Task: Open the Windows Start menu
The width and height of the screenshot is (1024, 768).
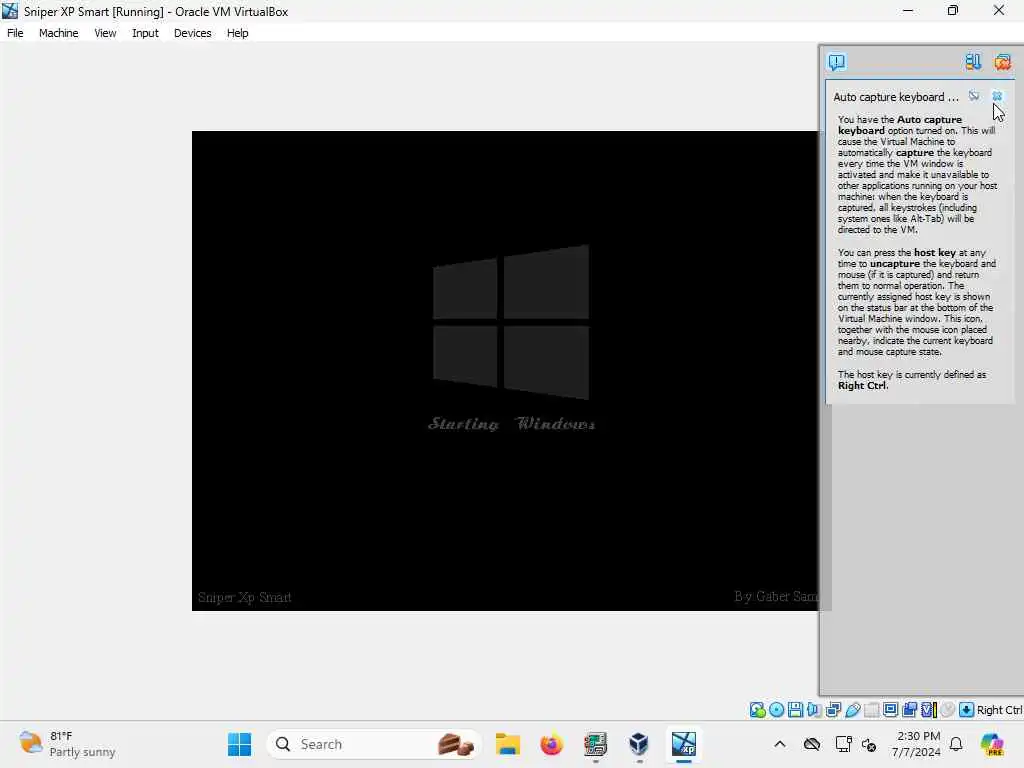Action: click(239, 744)
